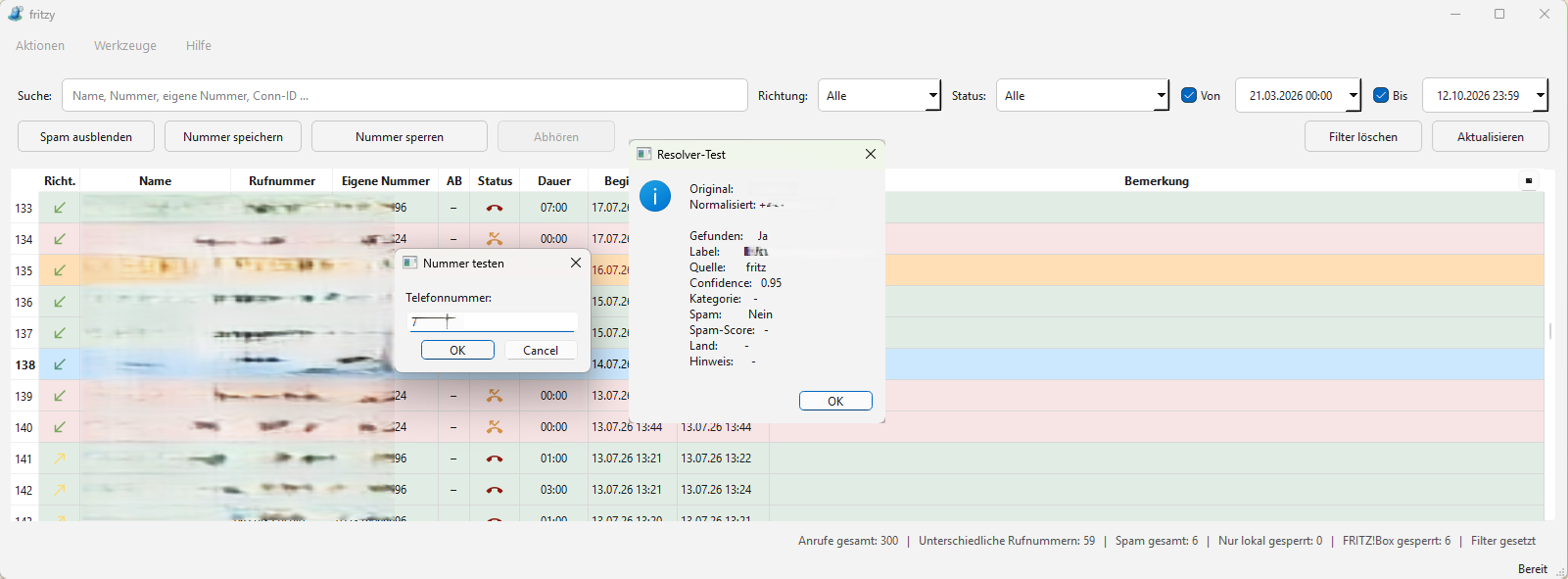Confirm OK in the Nummer testen dialog
The image size is (1568, 579).
457,350
